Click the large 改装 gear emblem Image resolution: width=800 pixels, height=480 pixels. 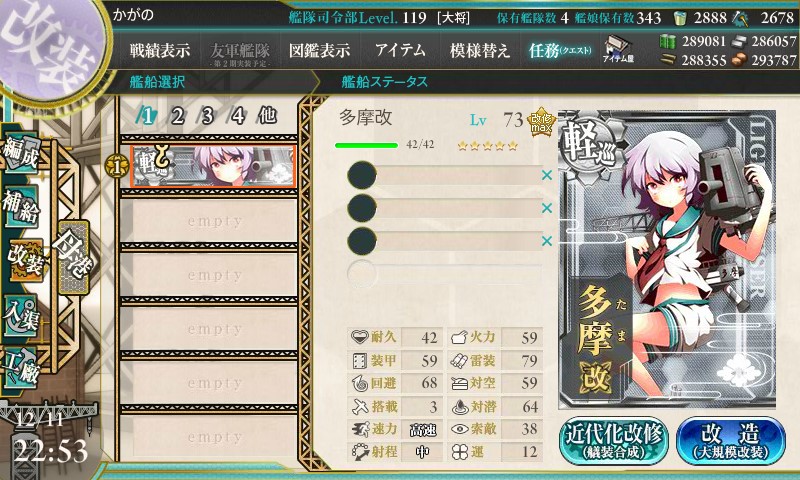tap(50, 48)
